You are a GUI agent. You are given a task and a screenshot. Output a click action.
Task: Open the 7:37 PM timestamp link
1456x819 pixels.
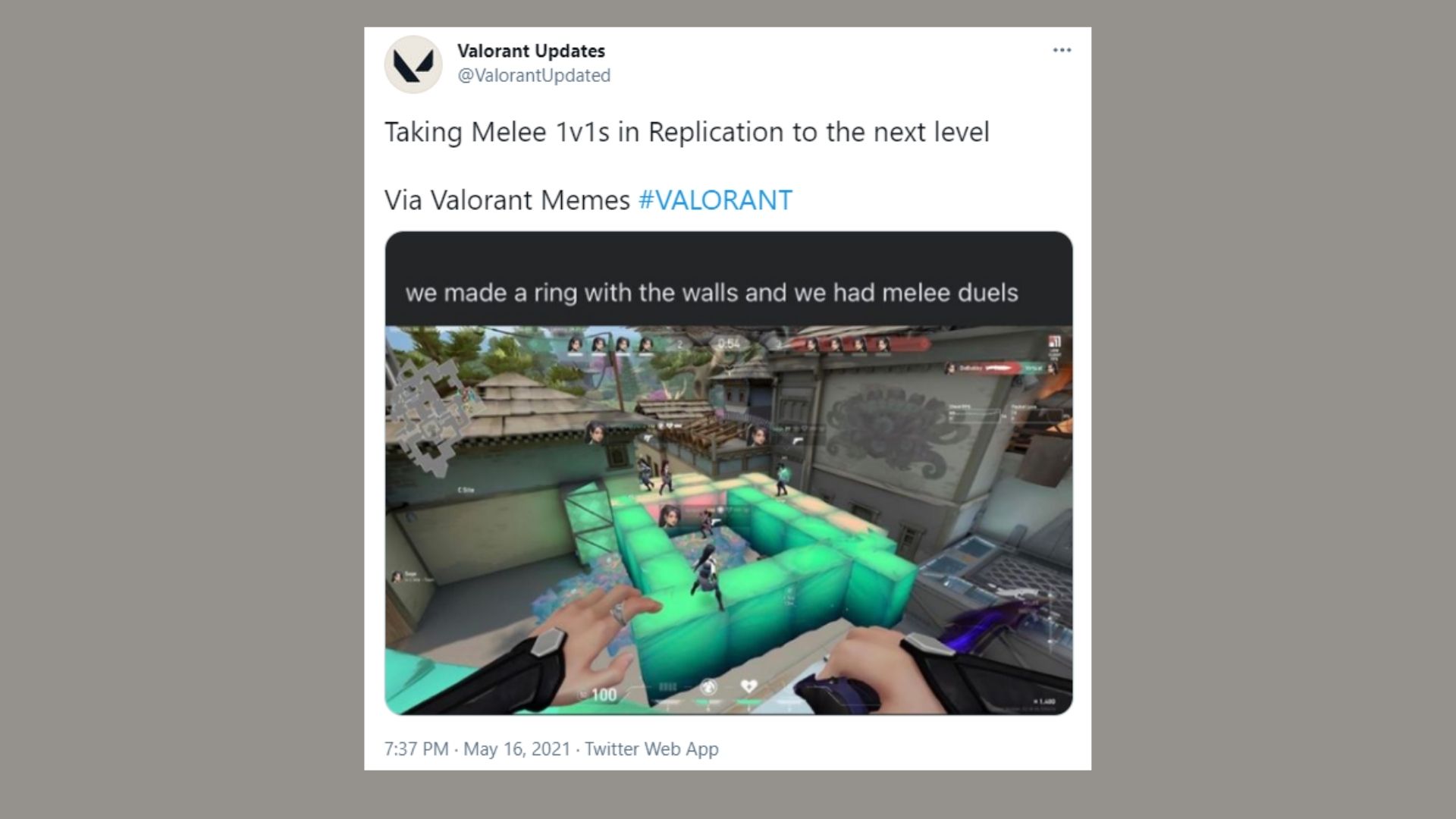[416, 749]
